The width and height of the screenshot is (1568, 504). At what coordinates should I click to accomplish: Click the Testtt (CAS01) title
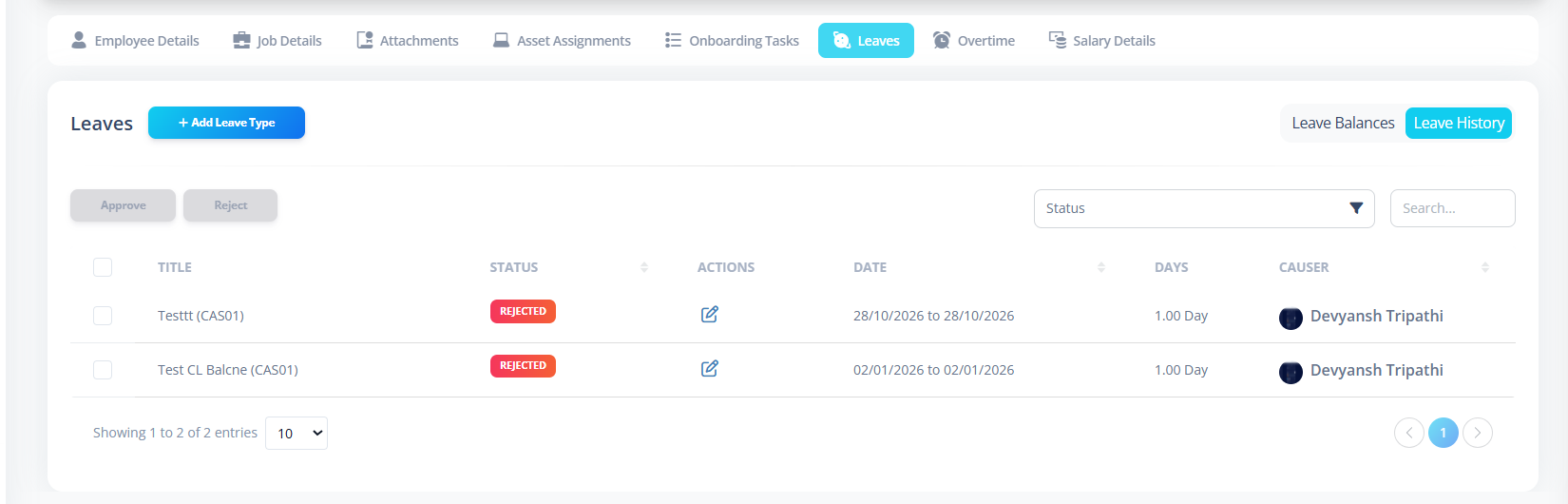(x=201, y=316)
